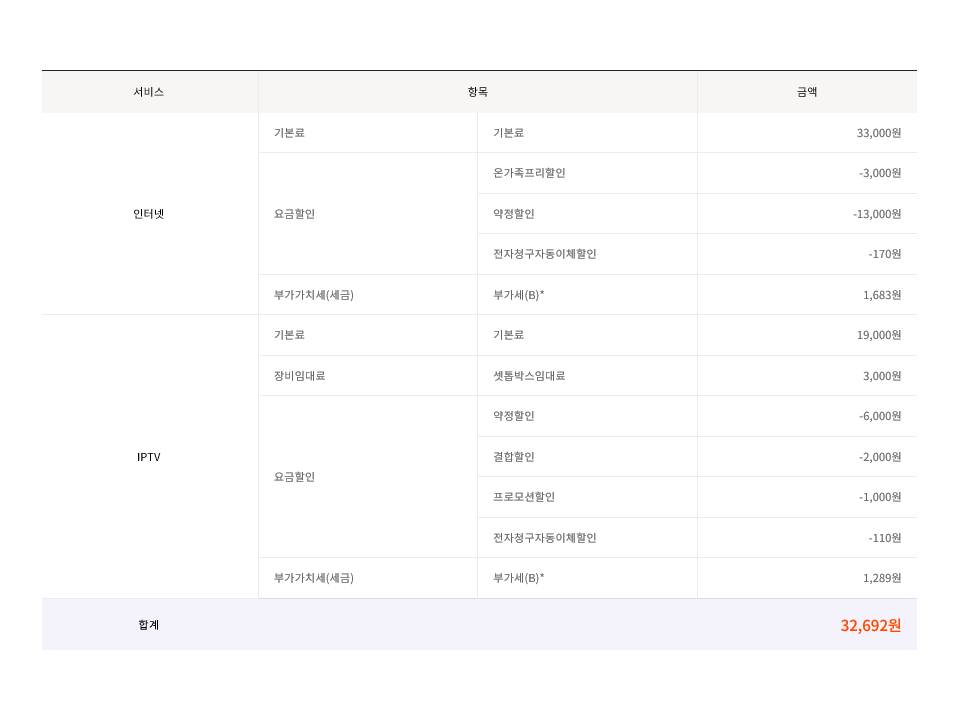Select the 33,000원 internet base fee amount
The image size is (960, 720).
(878, 133)
